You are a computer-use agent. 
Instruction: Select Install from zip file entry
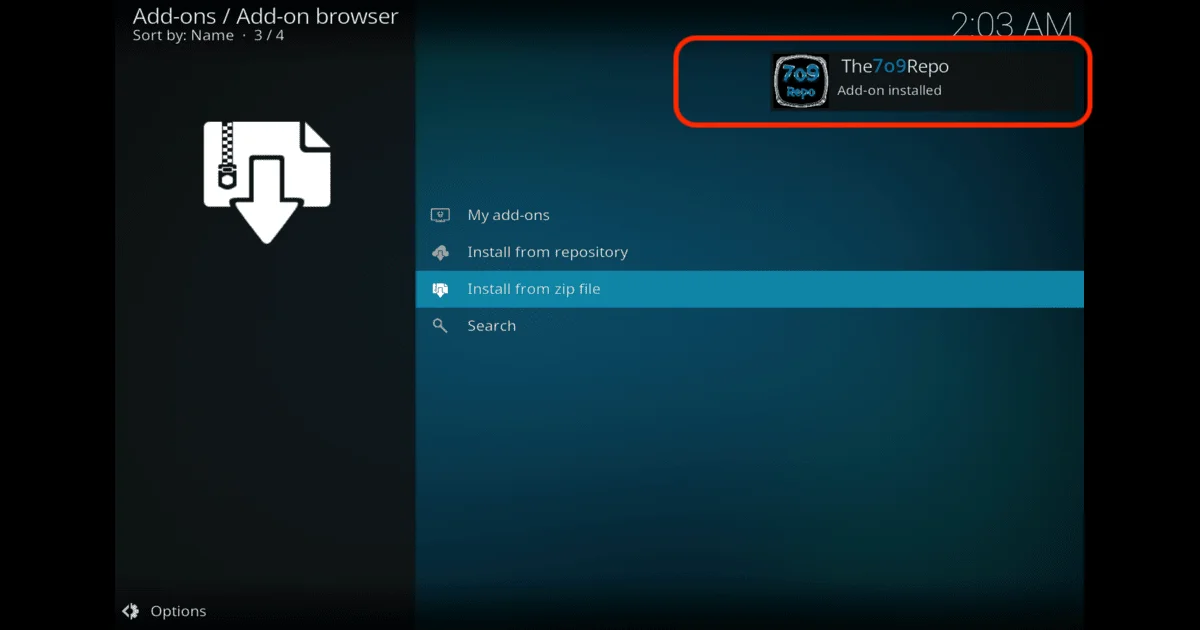(x=533, y=288)
